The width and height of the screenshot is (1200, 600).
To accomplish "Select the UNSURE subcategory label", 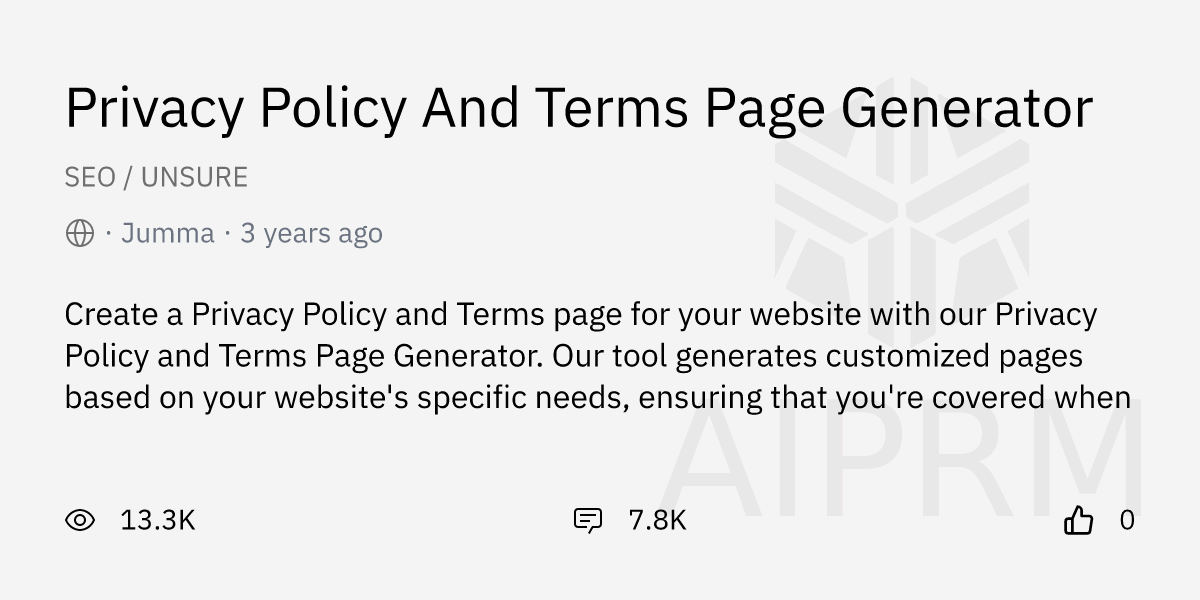I will [194, 177].
